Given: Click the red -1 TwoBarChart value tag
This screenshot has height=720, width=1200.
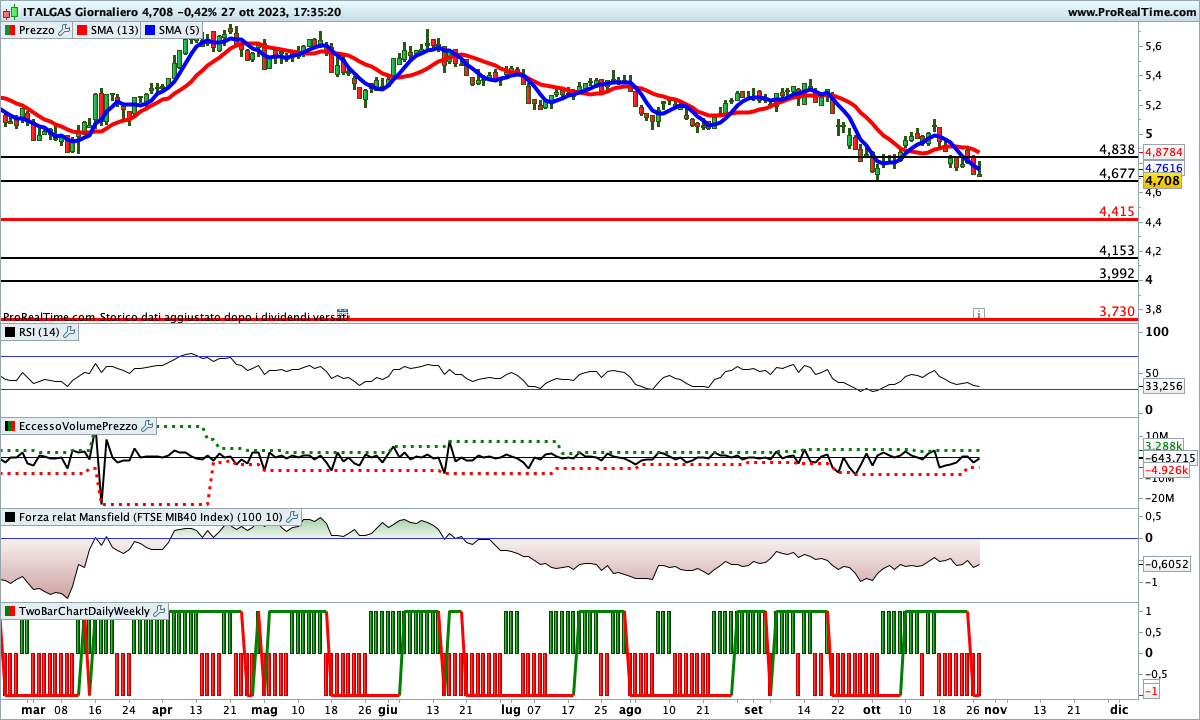Looking at the screenshot, I should coord(1152,692).
